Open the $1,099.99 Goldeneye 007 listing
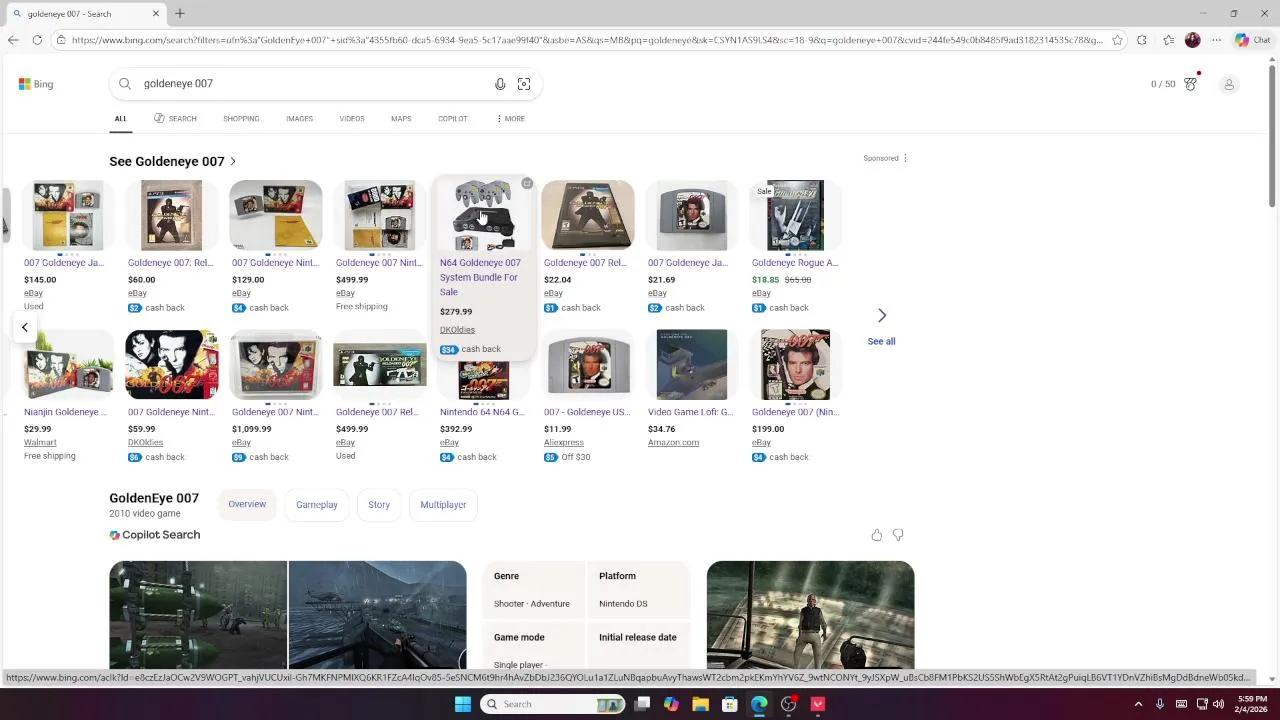 275,412
